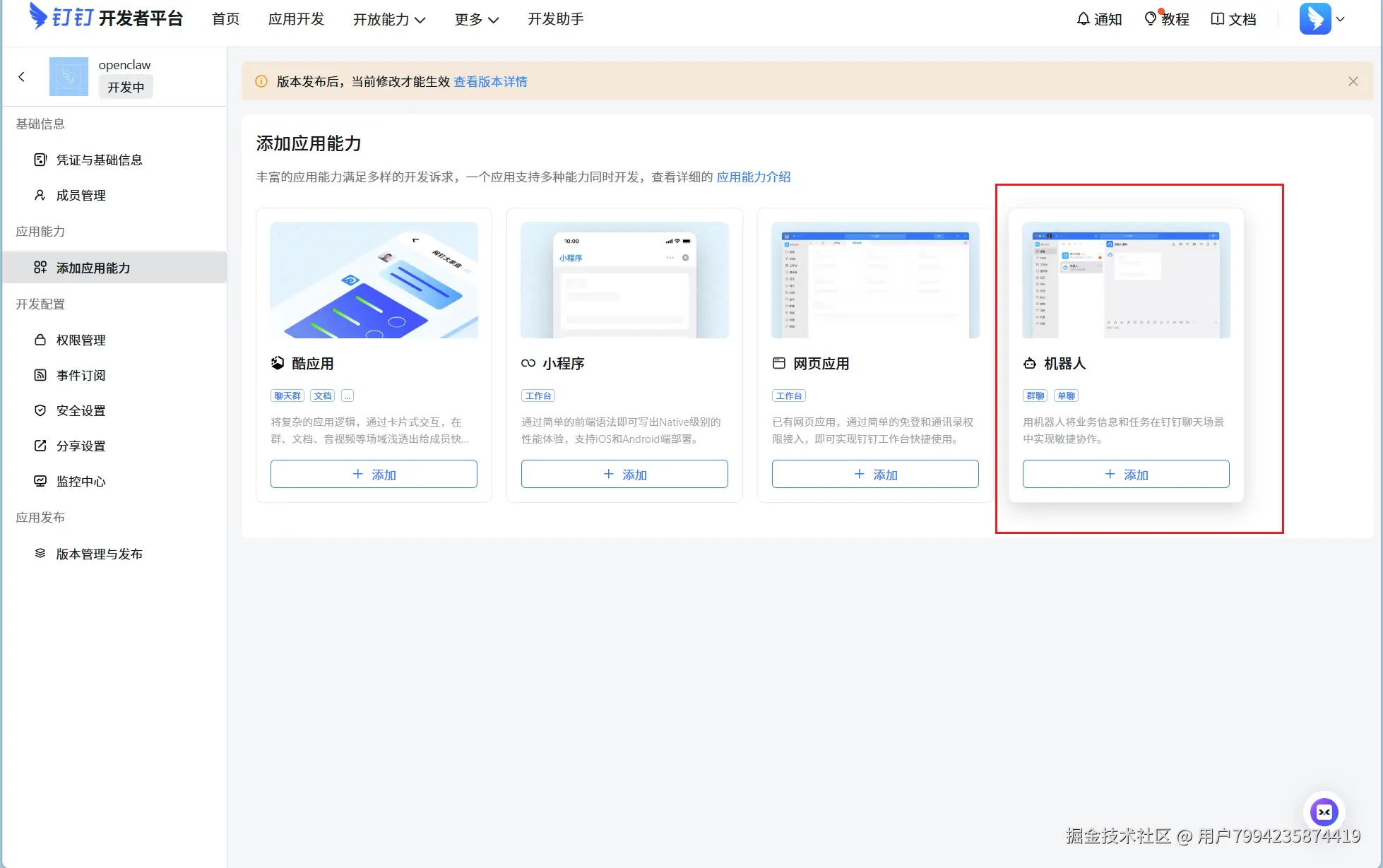Viewport: 1383px width, 868px height.
Task: Open 安全设置 security settings
Action: [x=81, y=410]
